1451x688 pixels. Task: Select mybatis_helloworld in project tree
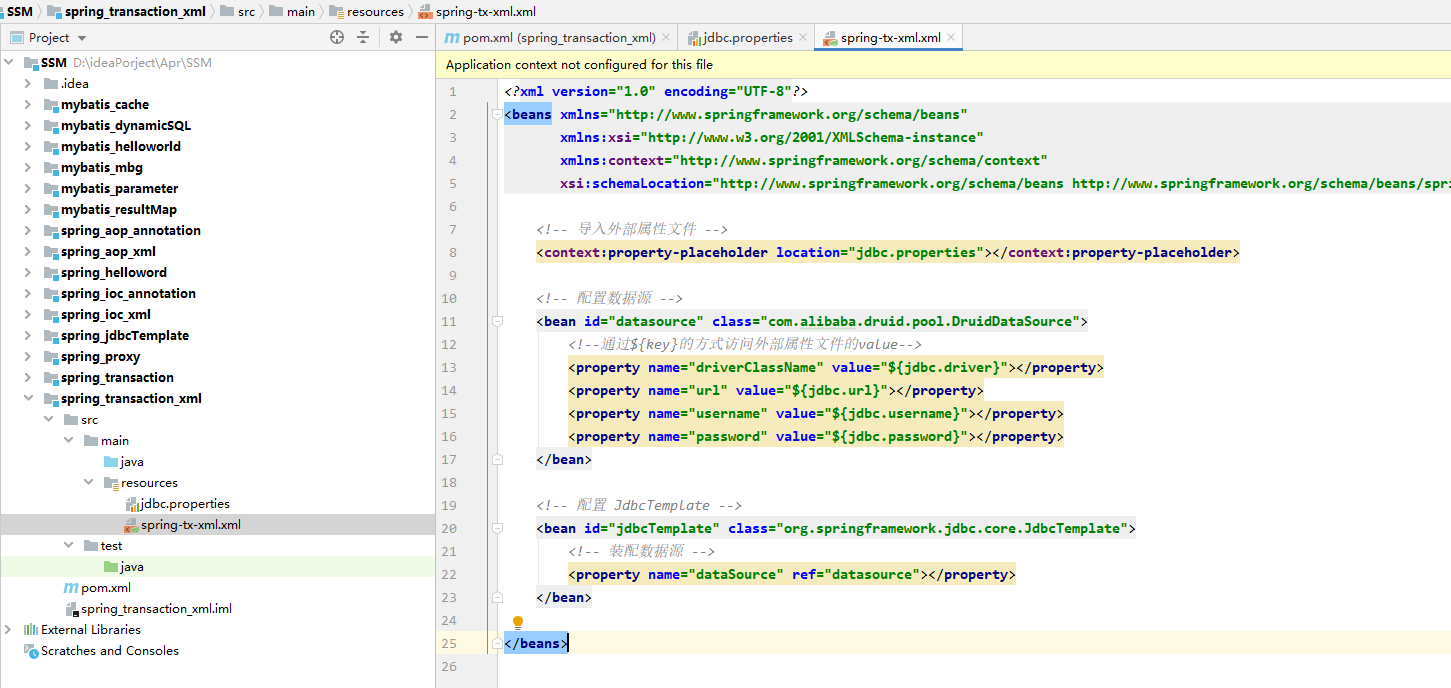pos(120,147)
